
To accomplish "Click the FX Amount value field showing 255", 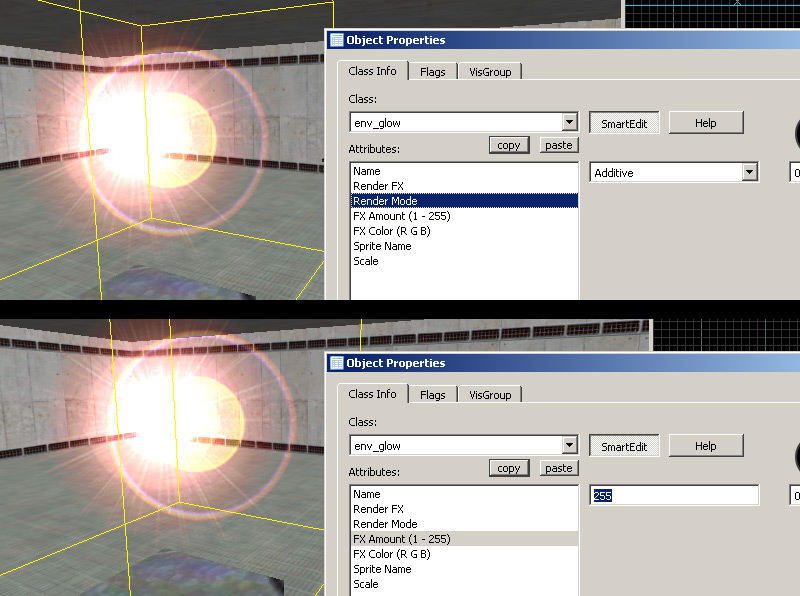I will coord(674,495).
